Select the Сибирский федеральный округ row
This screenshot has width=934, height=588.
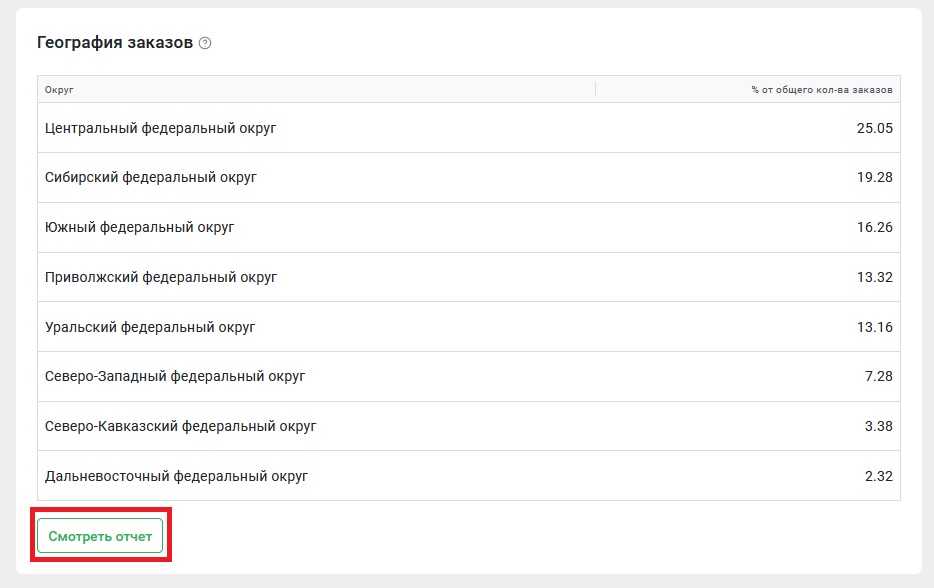(x=469, y=178)
